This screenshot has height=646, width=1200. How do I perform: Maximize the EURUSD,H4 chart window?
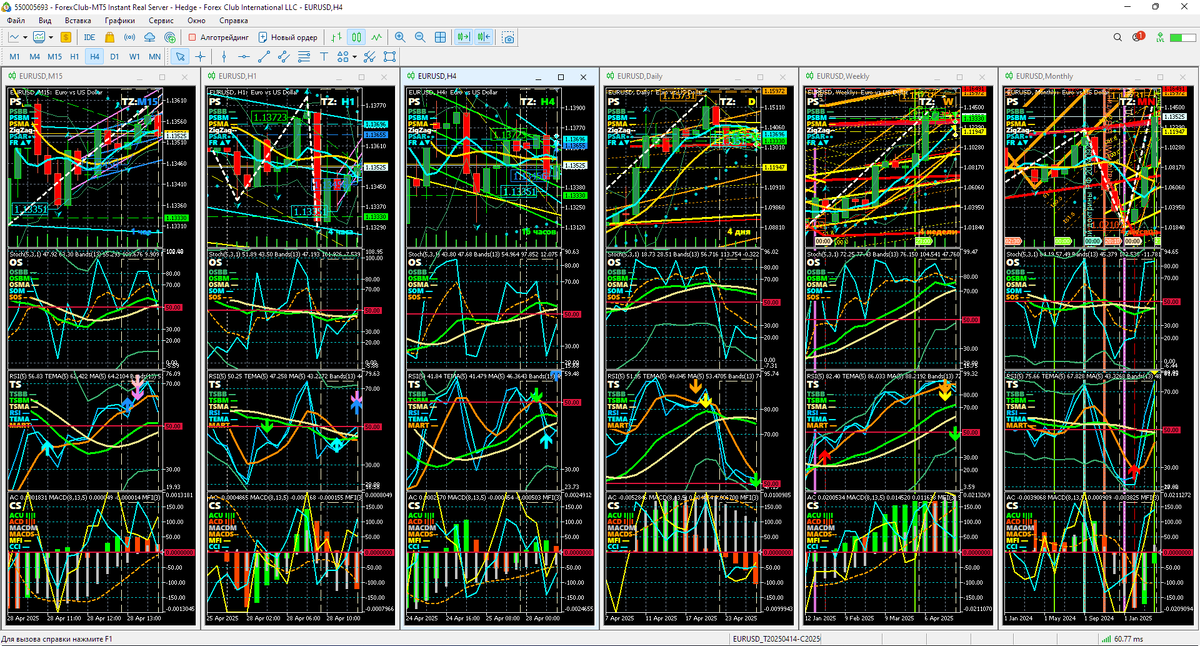[561, 77]
